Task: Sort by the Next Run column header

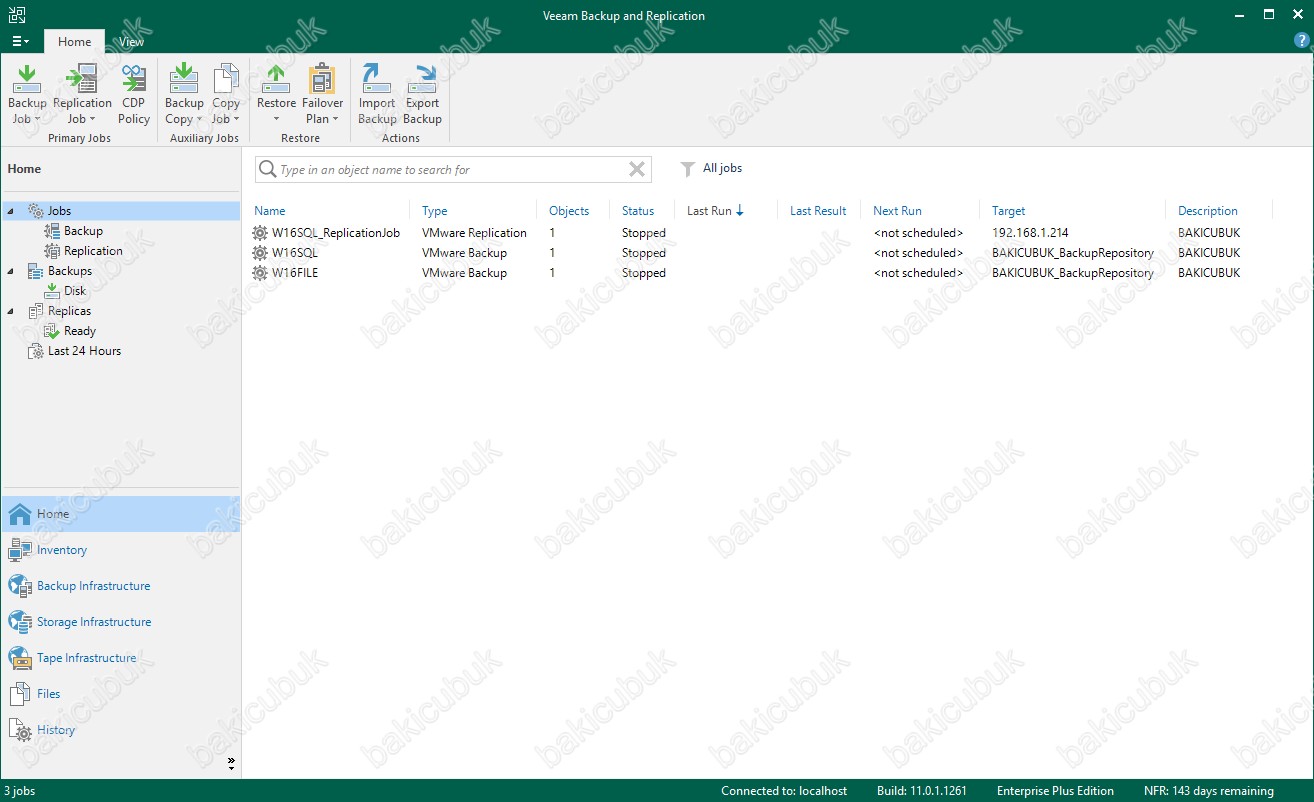Action: pos(897,211)
